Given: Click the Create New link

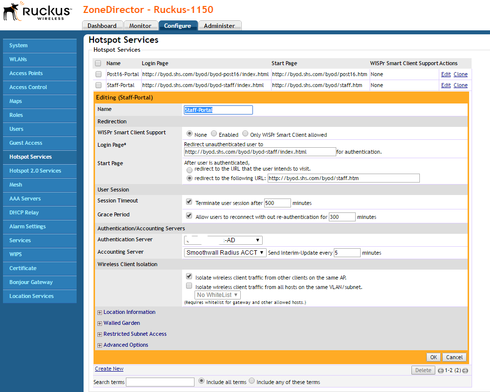Looking at the screenshot, I should (x=109, y=369).
